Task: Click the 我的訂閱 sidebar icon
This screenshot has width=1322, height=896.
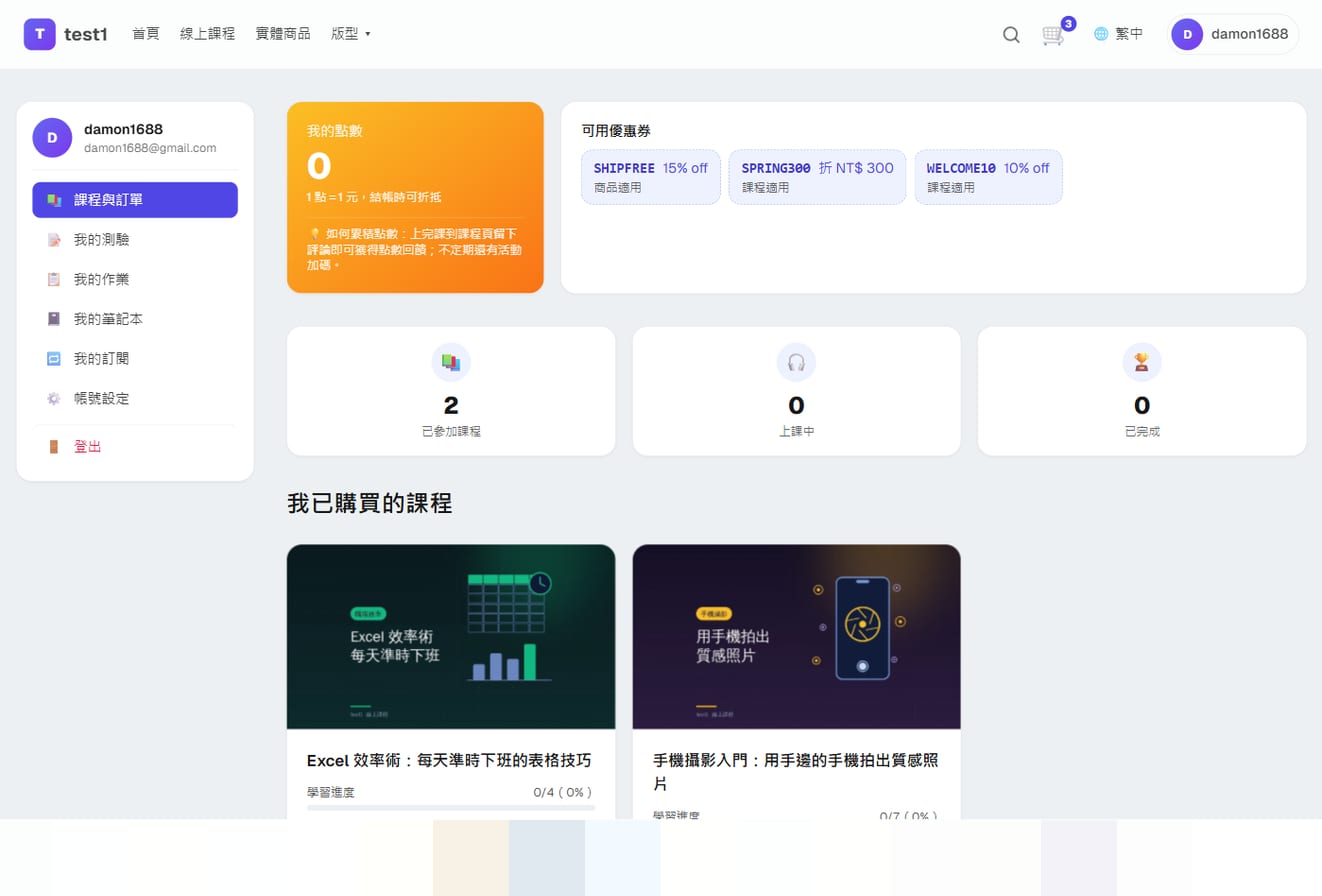Action: point(54,358)
